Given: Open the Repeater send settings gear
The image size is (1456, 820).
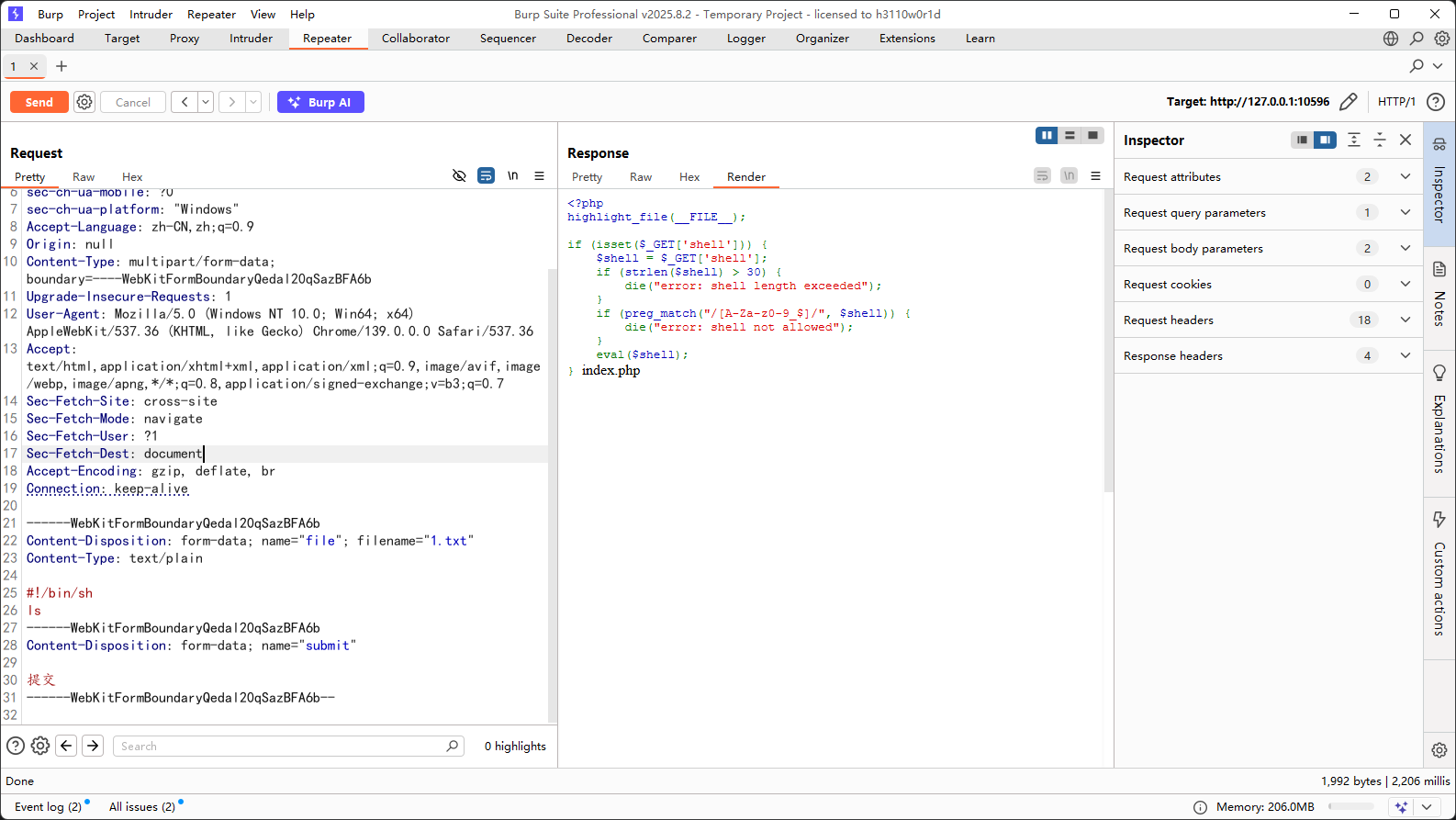Looking at the screenshot, I should (84, 102).
